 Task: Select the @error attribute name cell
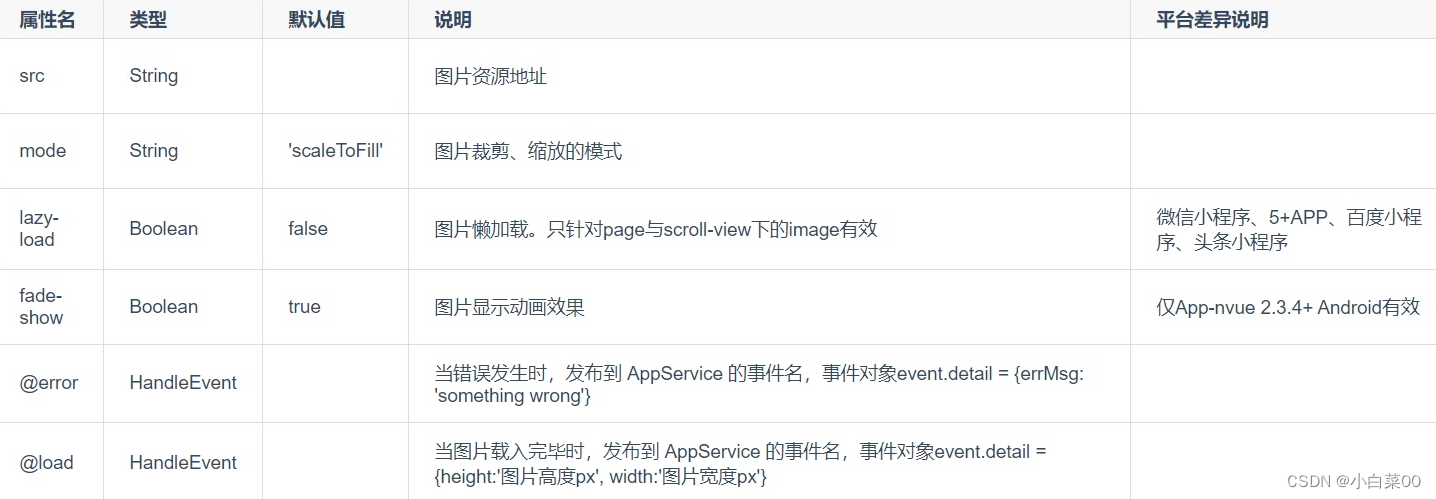[49, 383]
